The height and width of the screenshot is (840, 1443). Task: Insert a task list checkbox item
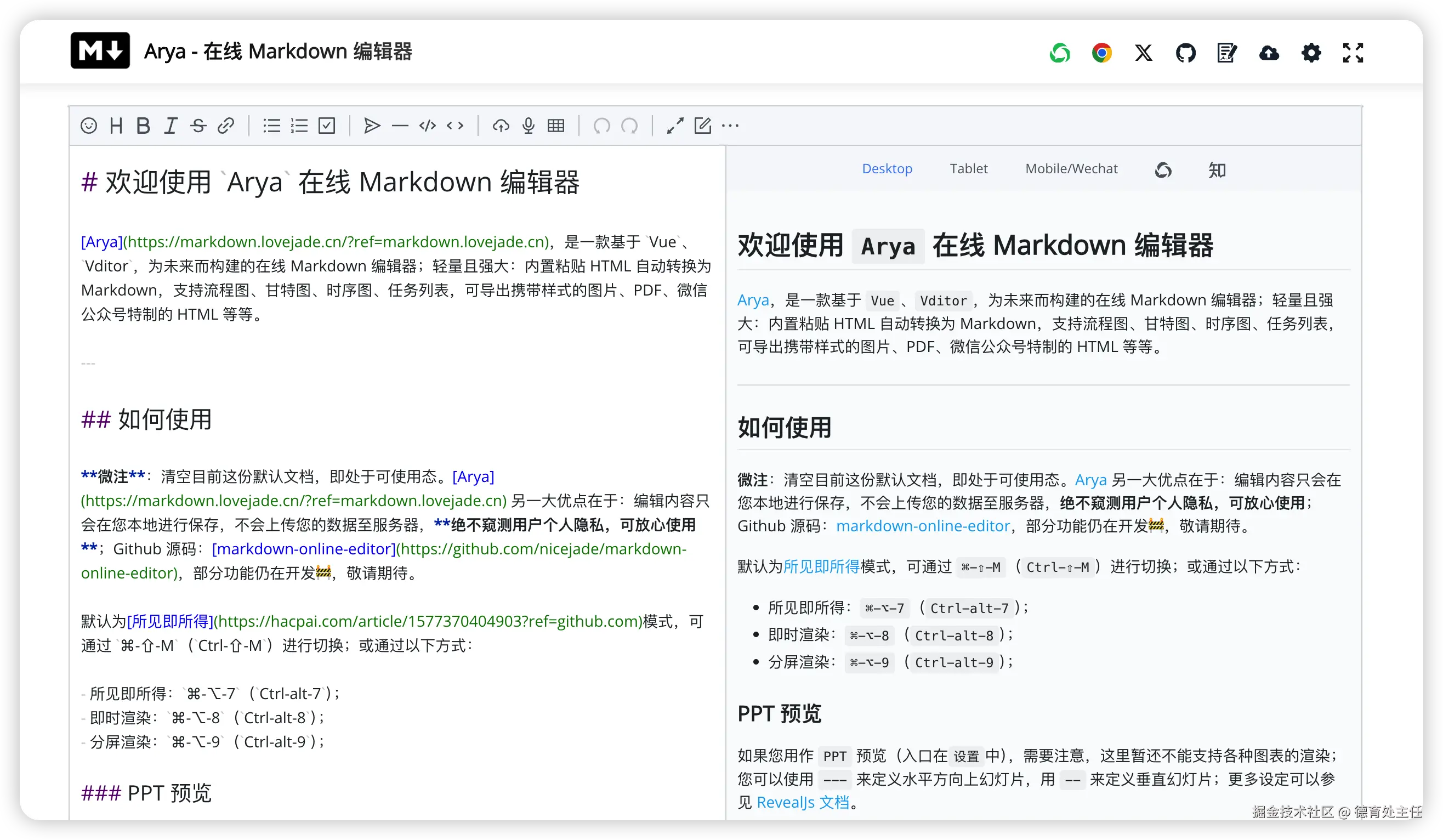[x=326, y=126]
